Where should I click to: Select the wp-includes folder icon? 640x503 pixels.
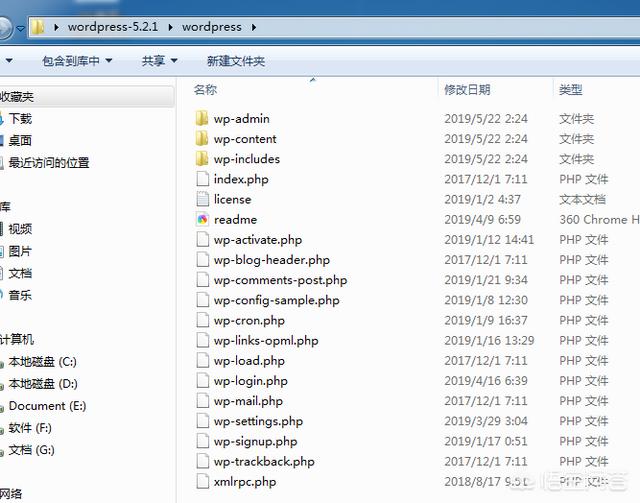[x=202, y=159]
